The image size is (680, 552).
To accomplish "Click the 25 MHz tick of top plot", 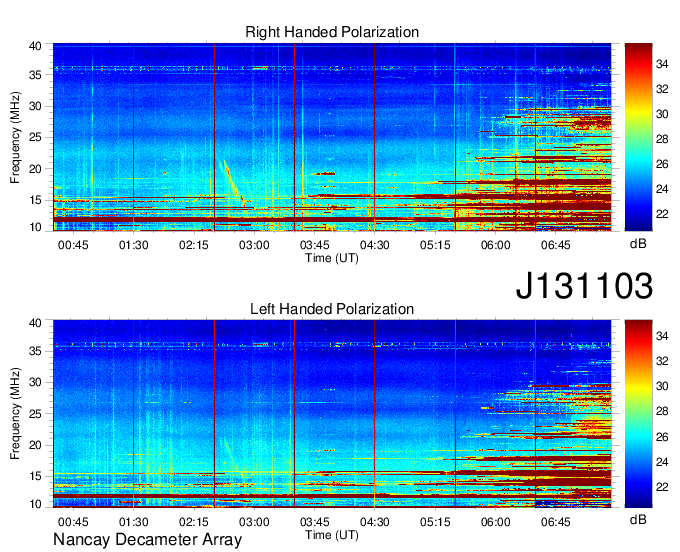I will (35, 137).
